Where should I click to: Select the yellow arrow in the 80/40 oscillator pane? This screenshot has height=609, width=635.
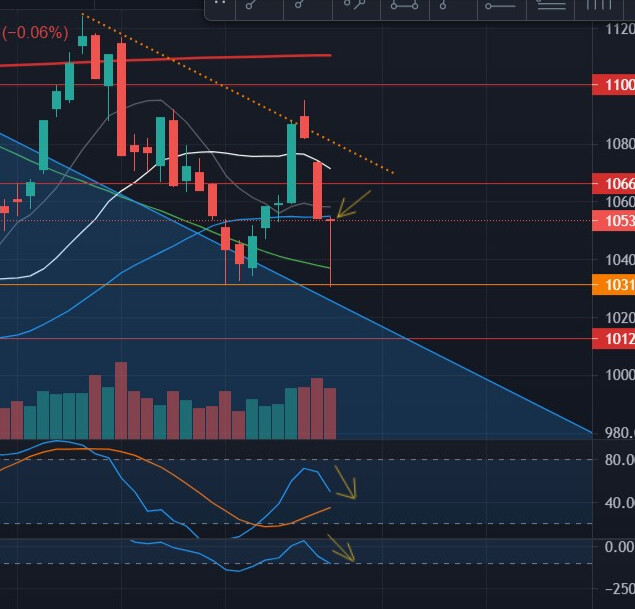tap(346, 482)
